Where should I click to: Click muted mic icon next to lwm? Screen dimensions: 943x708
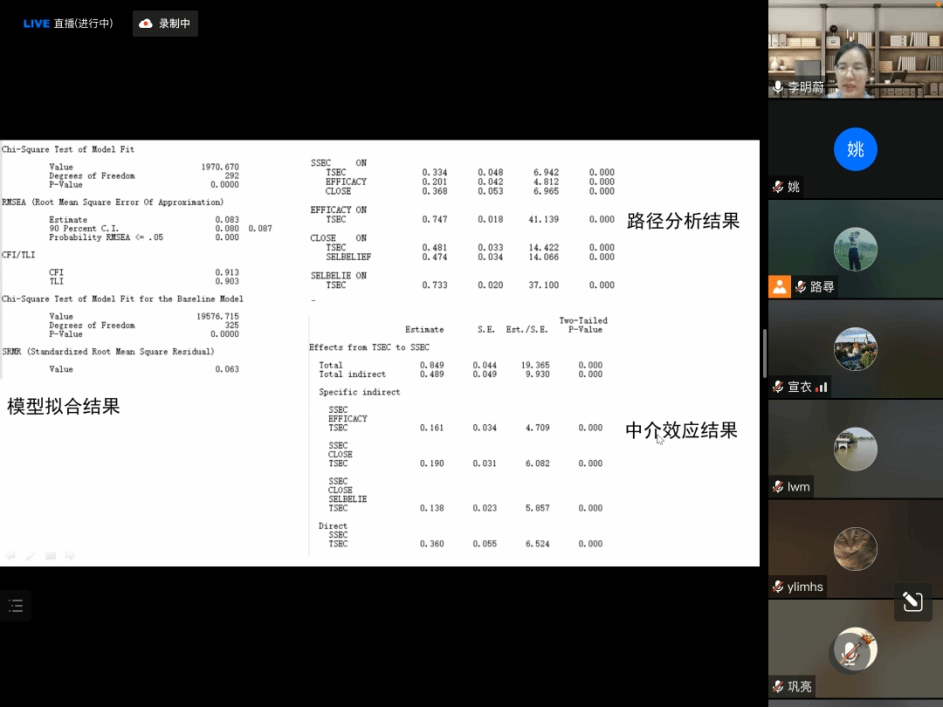coord(777,487)
